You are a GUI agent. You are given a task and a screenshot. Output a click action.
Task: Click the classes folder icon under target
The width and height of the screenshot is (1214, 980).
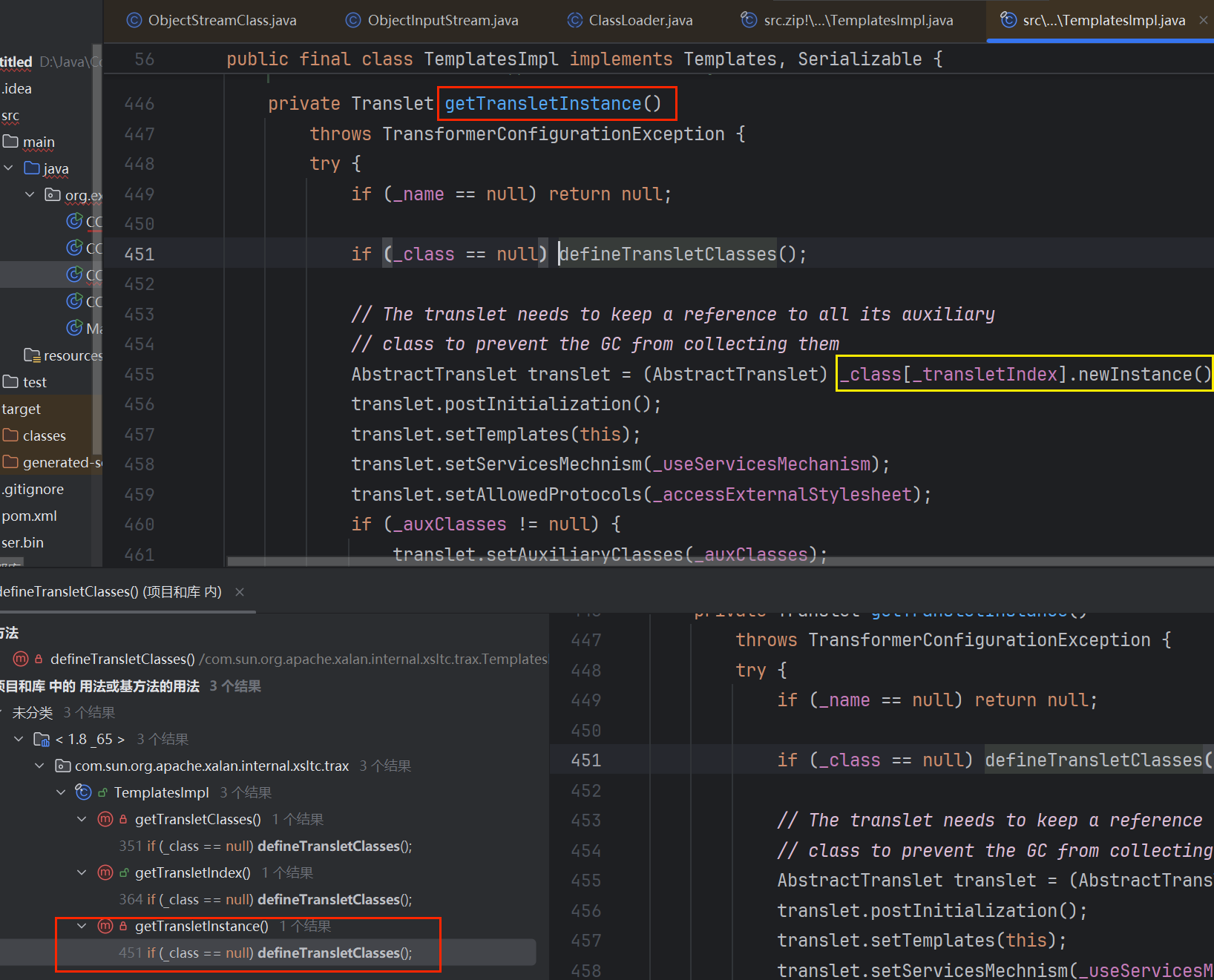click(x=10, y=435)
